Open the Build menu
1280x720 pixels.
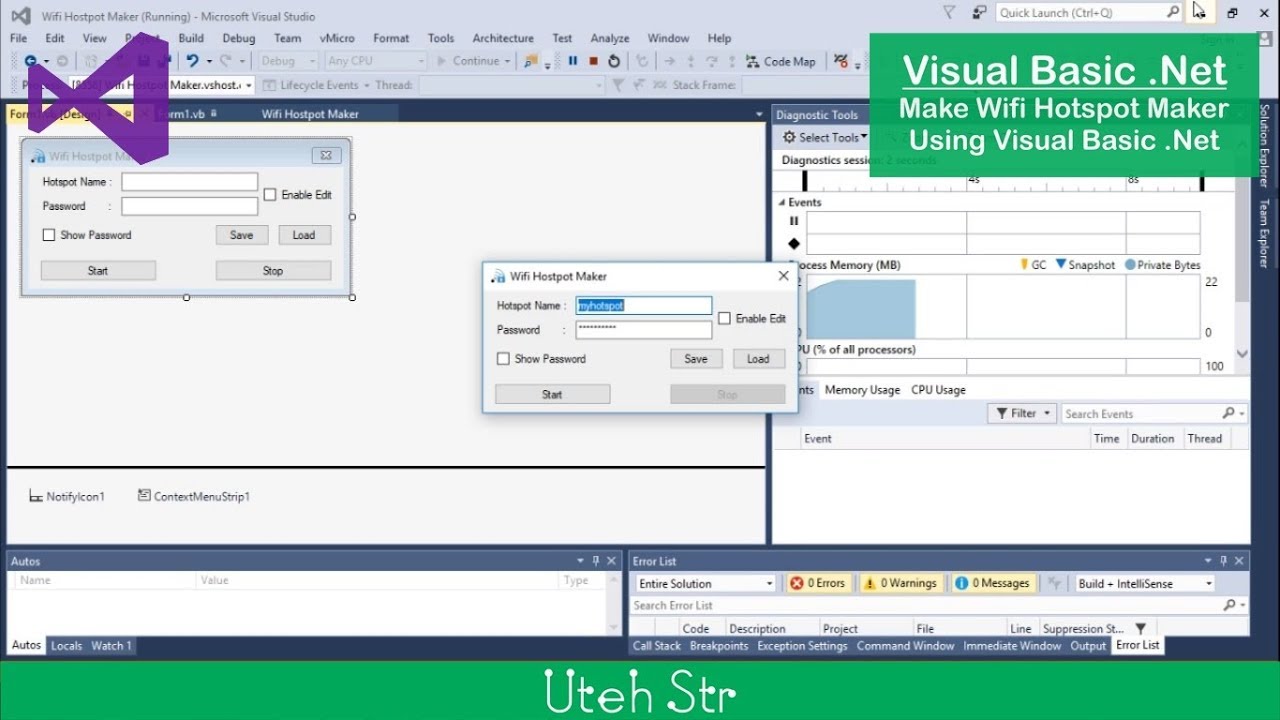pyautogui.click(x=191, y=38)
